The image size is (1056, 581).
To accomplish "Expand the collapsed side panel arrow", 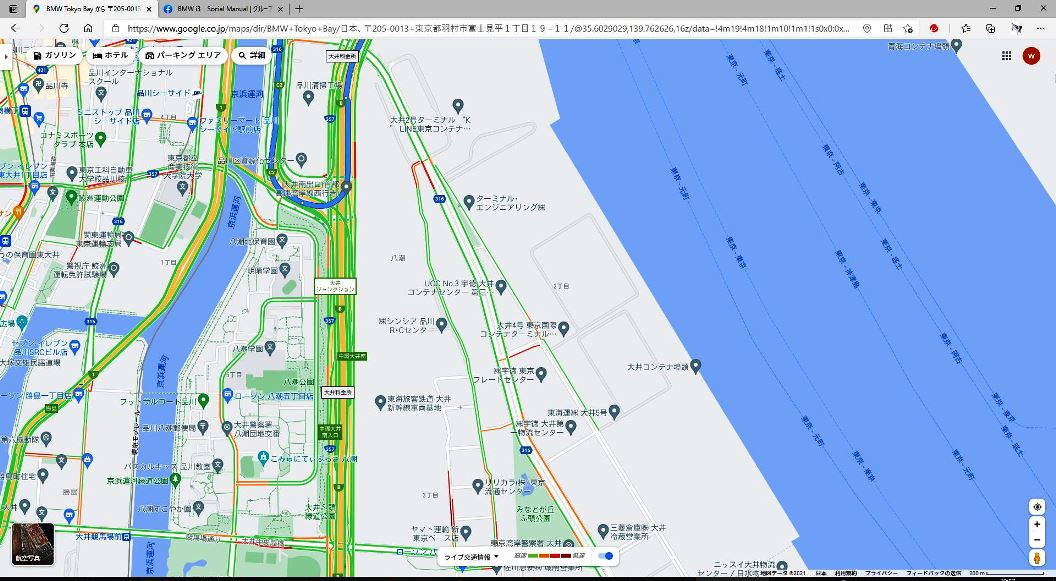I will (5, 57).
